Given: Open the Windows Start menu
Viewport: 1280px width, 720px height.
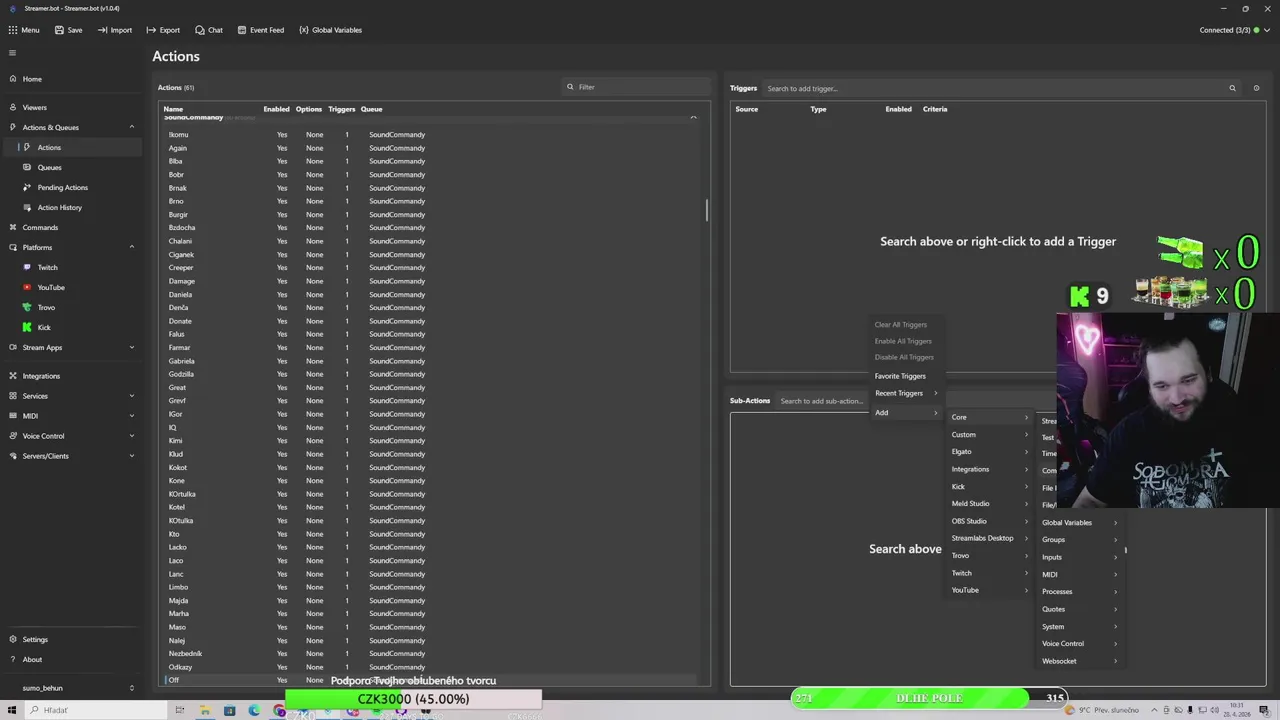Looking at the screenshot, I should 12,710.
